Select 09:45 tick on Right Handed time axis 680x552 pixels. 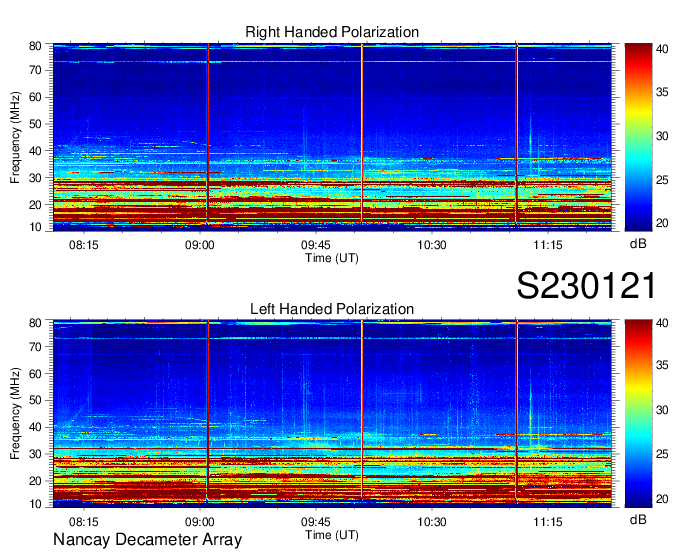(x=316, y=245)
